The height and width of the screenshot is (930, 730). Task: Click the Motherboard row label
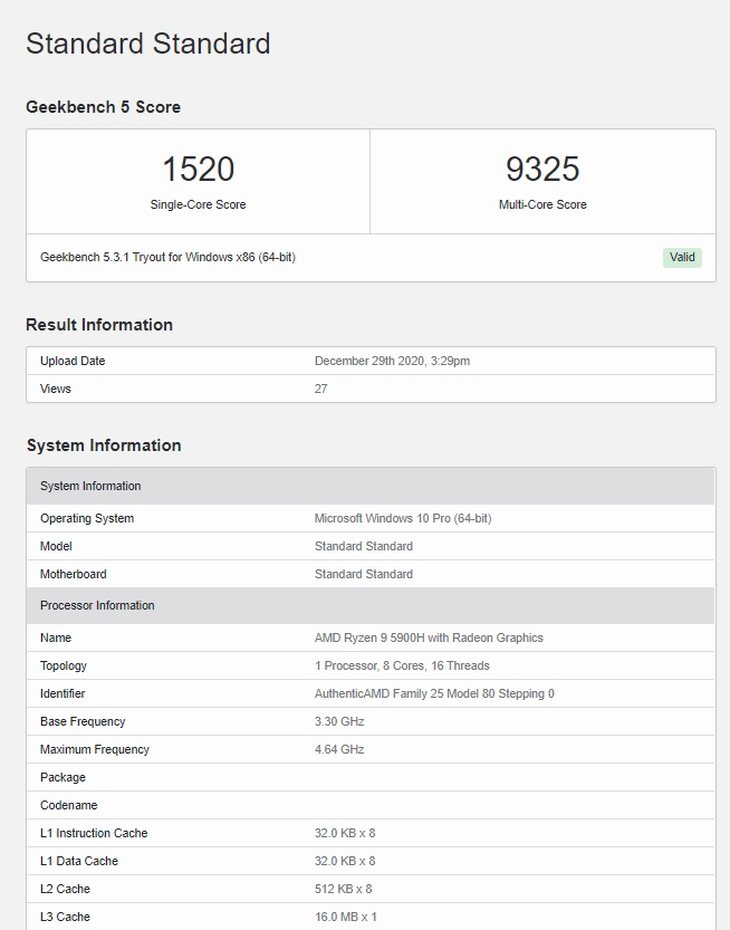(x=74, y=574)
